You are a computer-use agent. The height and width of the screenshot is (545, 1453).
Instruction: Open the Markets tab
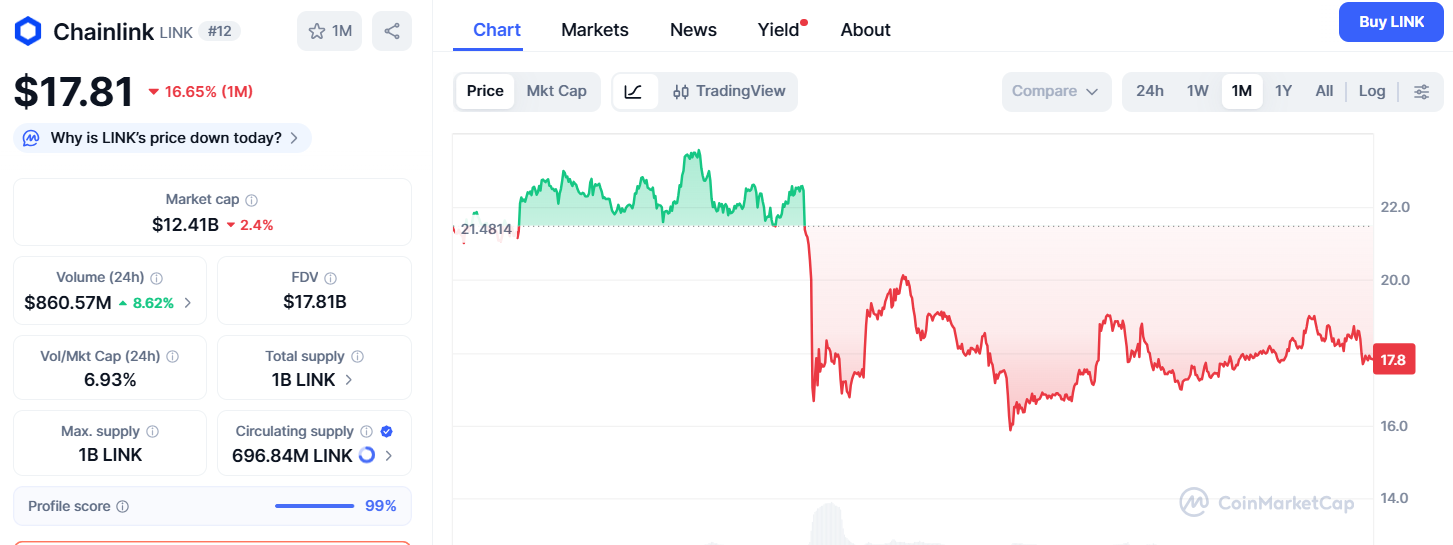595,30
